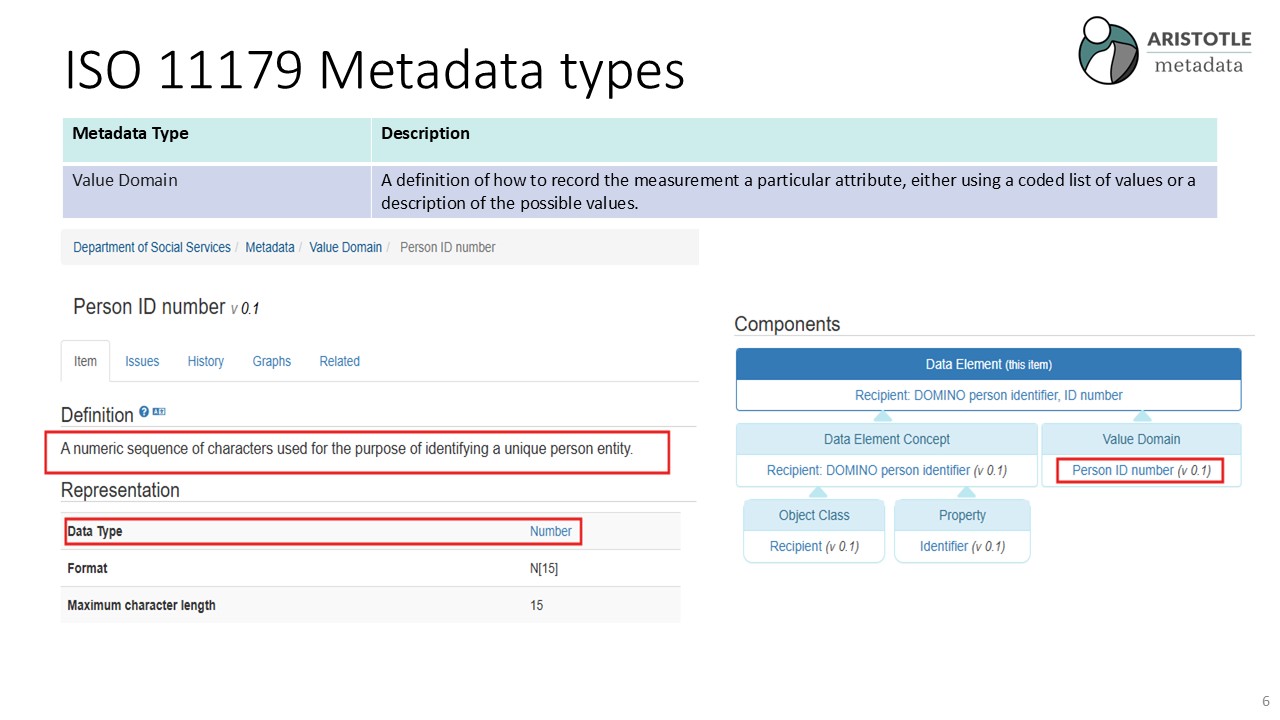
Task: Click the Value Domain component header box
Action: 1141,439
